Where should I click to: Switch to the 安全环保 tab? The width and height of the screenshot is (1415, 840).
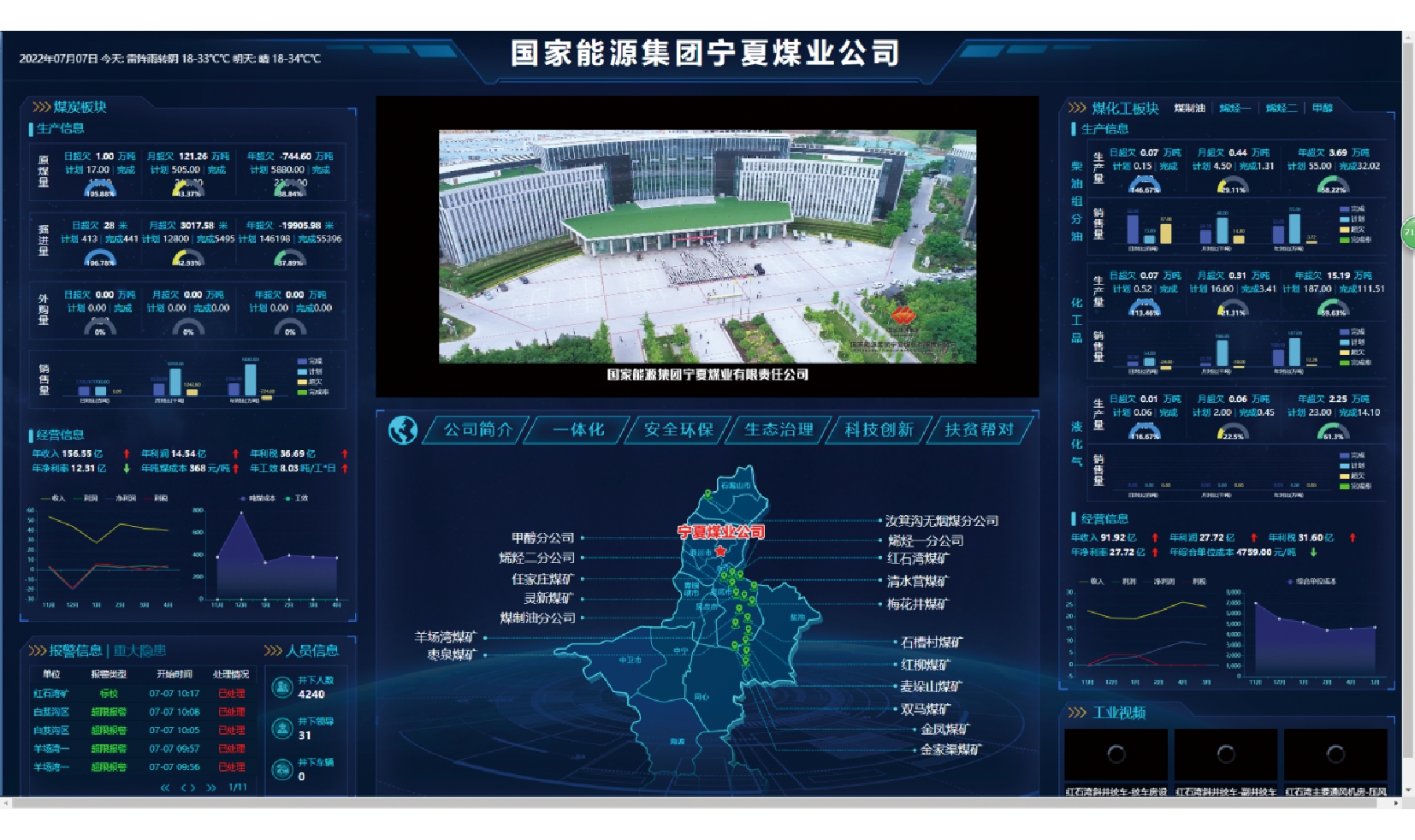point(678,429)
